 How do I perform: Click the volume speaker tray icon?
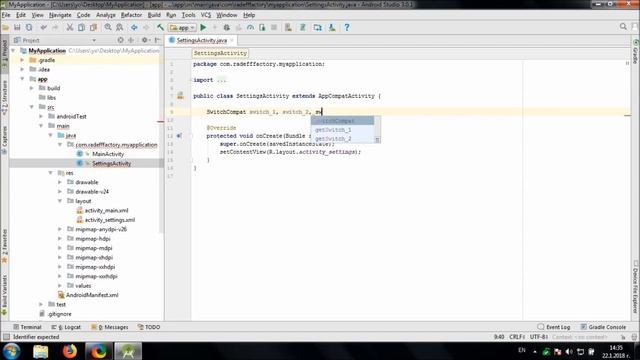click(569, 351)
